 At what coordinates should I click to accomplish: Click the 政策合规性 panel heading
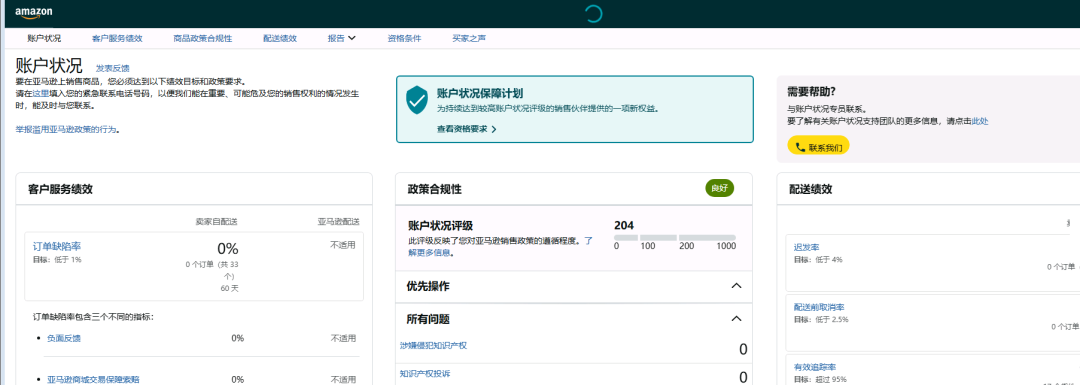(435, 189)
